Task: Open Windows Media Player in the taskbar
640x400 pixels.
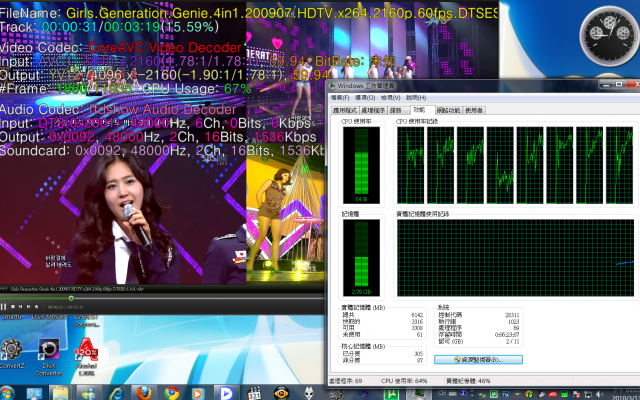Action: click(x=198, y=393)
